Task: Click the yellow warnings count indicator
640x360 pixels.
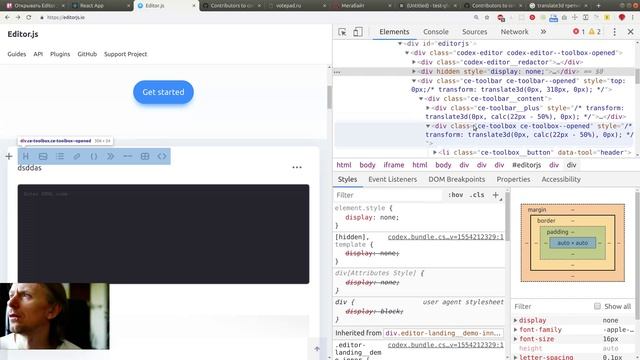Action: pyautogui.click(x=595, y=31)
